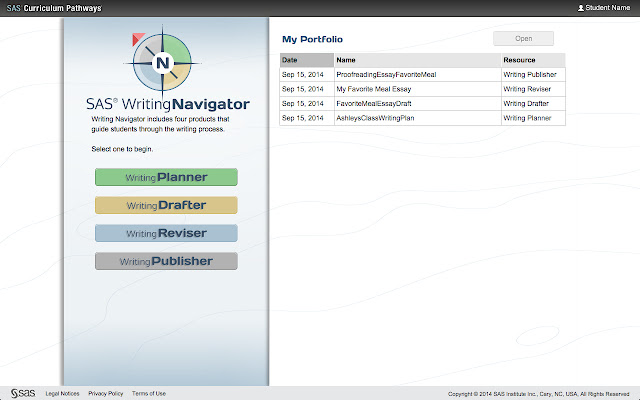640x400 pixels.
Task: Launch the Writing Drafter tool
Action: point(166,205)
